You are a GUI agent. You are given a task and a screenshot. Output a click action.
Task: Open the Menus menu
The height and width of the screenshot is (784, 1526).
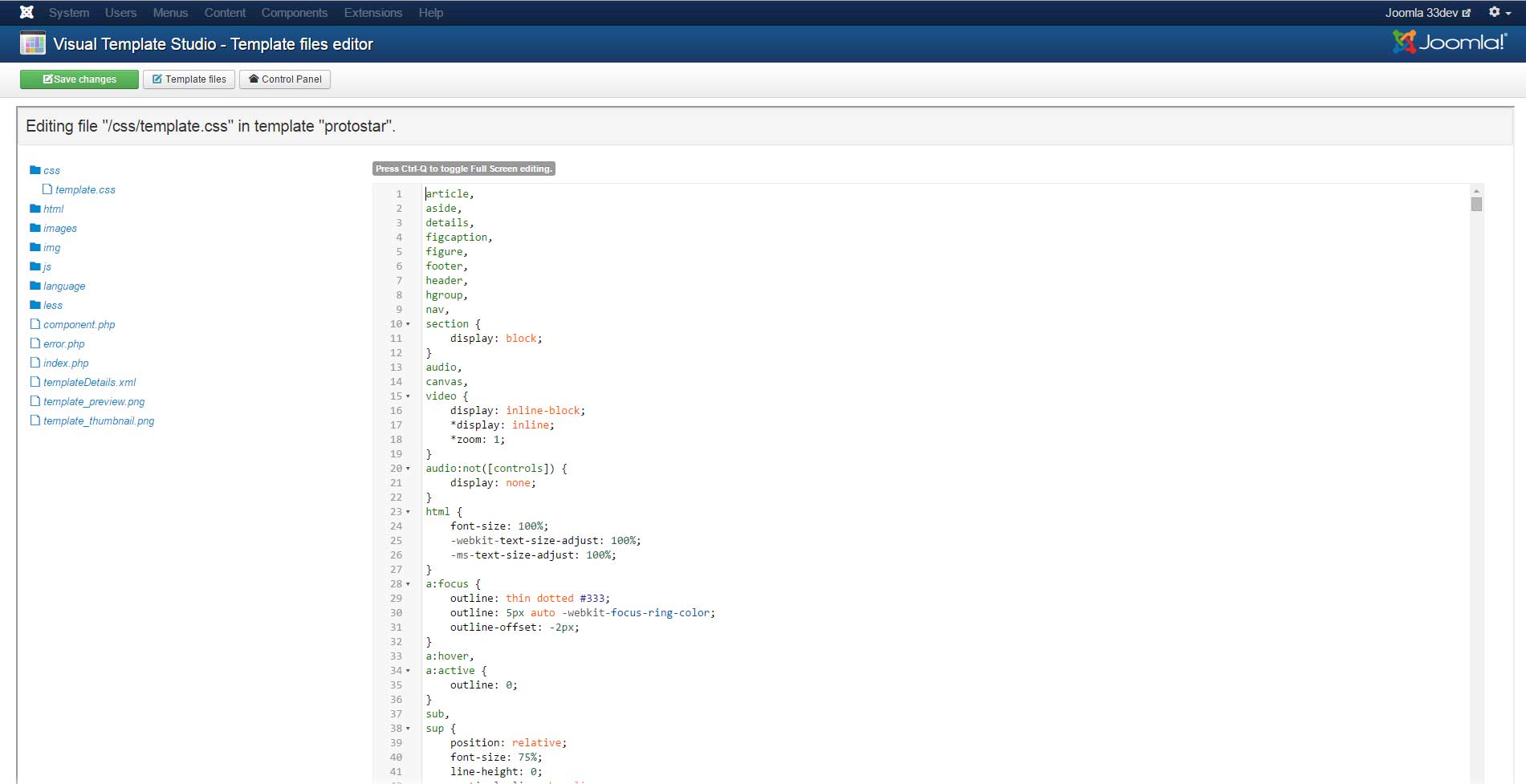(x=170, y=13)
